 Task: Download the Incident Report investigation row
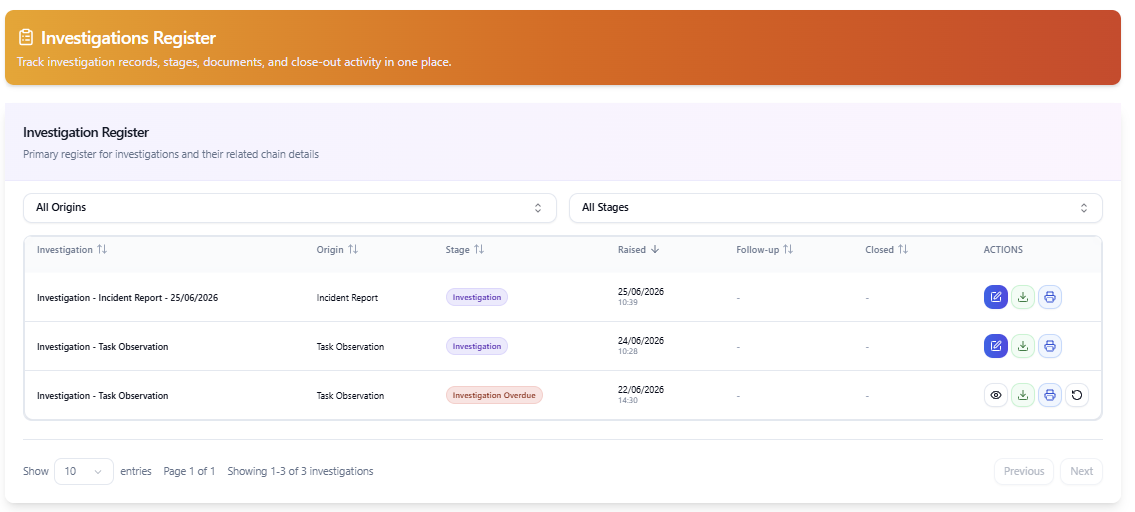pyautogui.click(x=1023, y=297)
